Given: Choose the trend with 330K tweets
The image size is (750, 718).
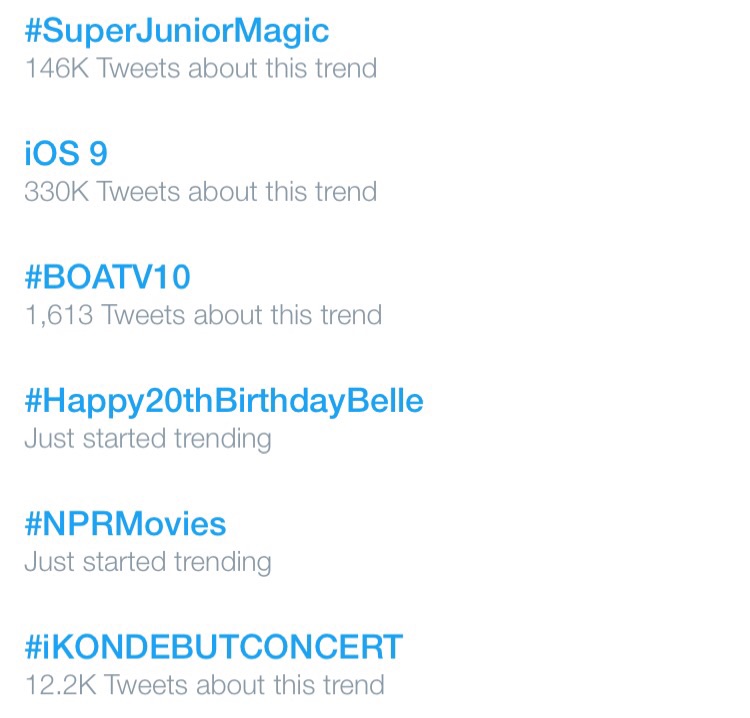Looking at the screenshot, I should coord(66,154).
